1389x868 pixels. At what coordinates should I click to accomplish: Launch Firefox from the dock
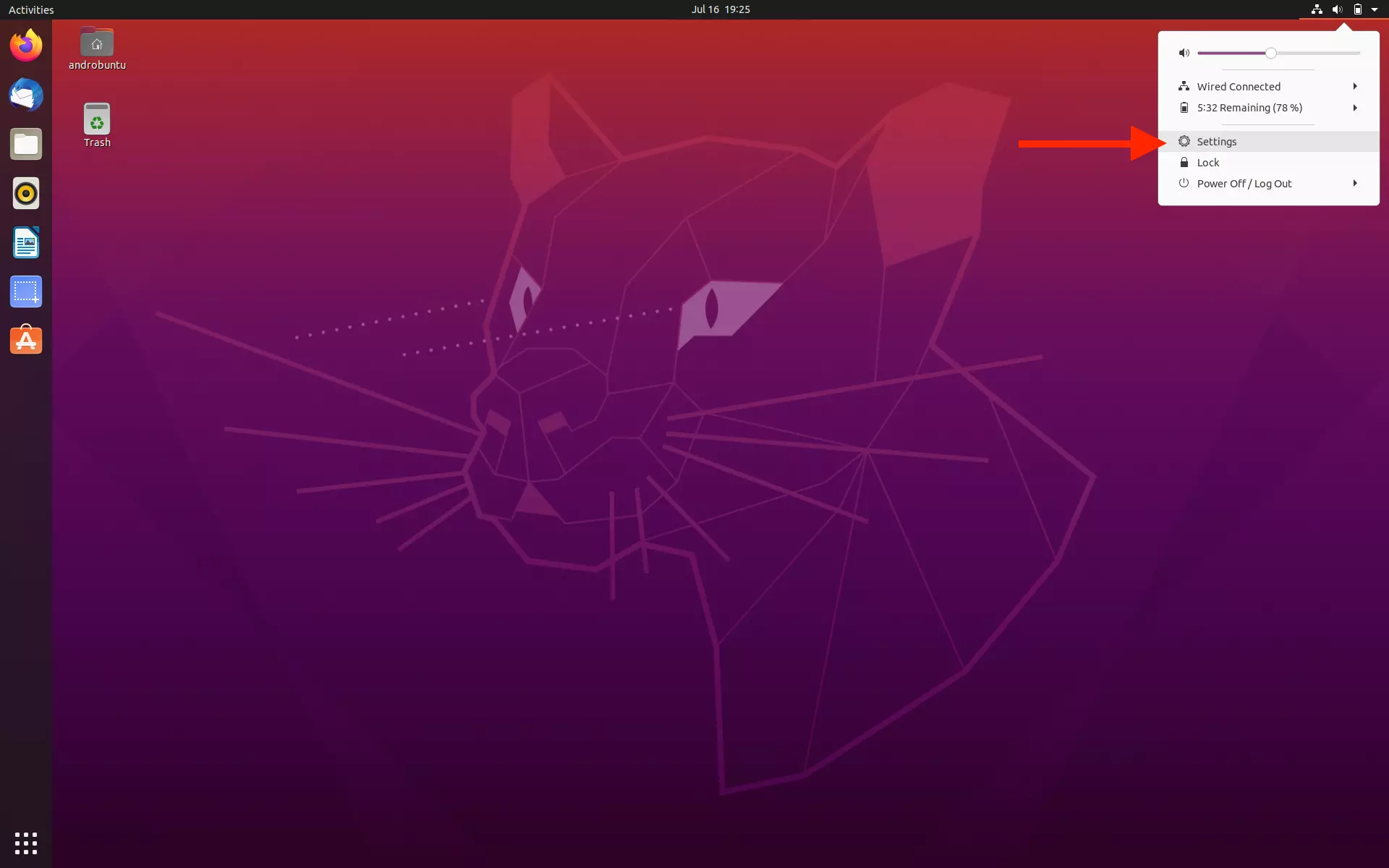25,45
